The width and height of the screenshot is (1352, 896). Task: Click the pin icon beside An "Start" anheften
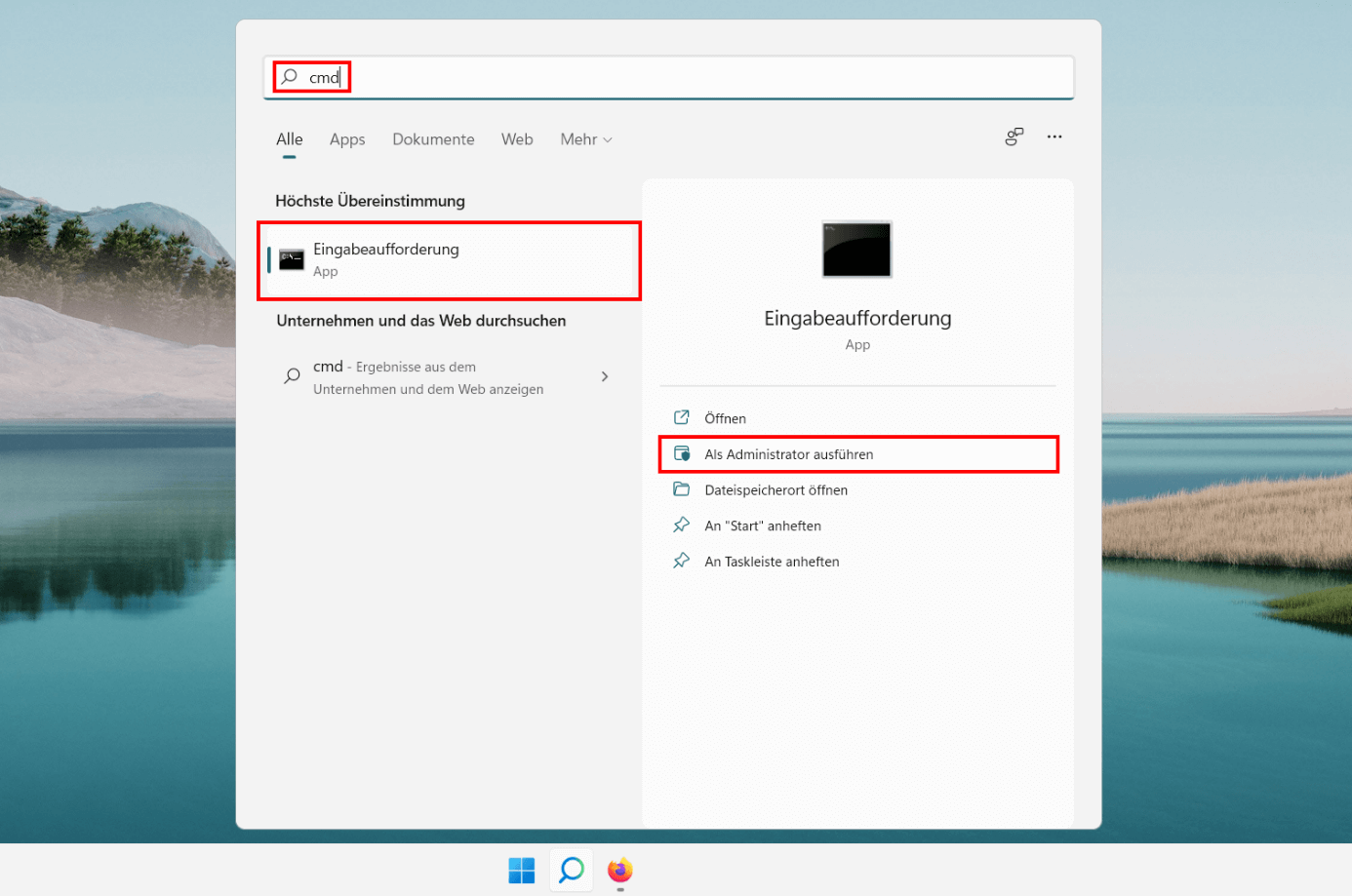point(682,525)
